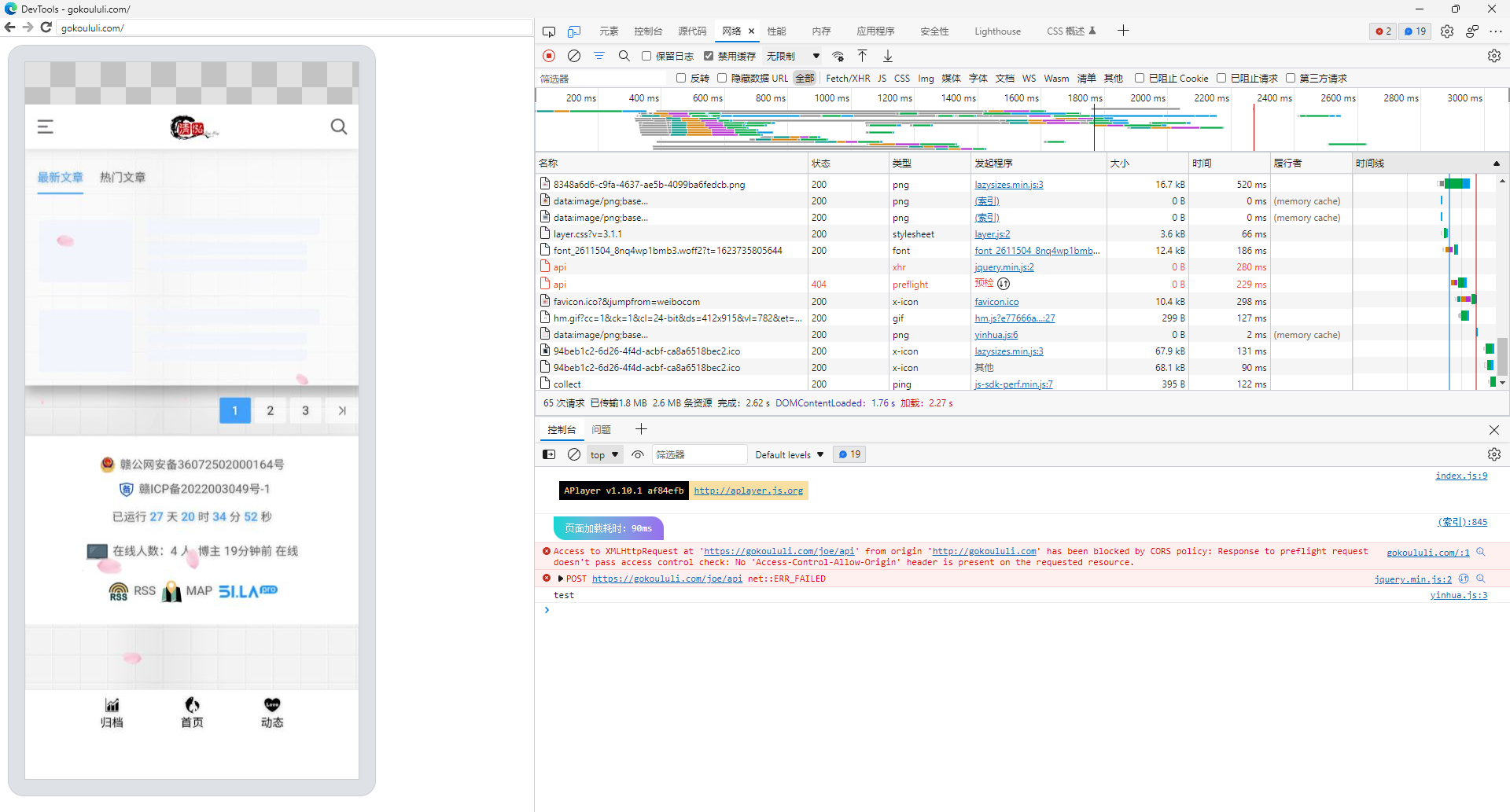Open network conditions wifi icon
This screenshot has height=812, width=1510.
pos(838,56)
